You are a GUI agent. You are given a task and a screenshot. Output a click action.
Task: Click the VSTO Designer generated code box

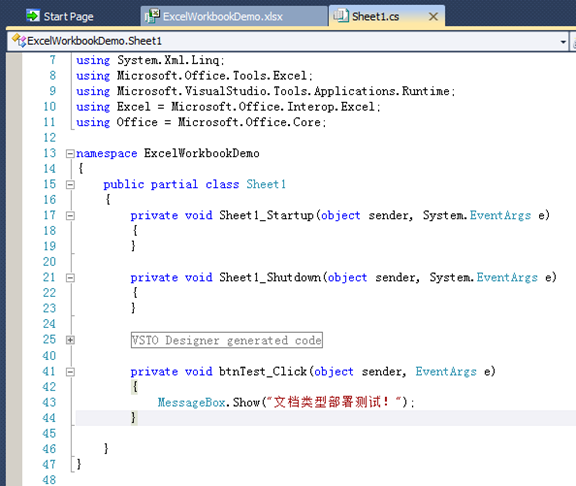pos(227,340)
